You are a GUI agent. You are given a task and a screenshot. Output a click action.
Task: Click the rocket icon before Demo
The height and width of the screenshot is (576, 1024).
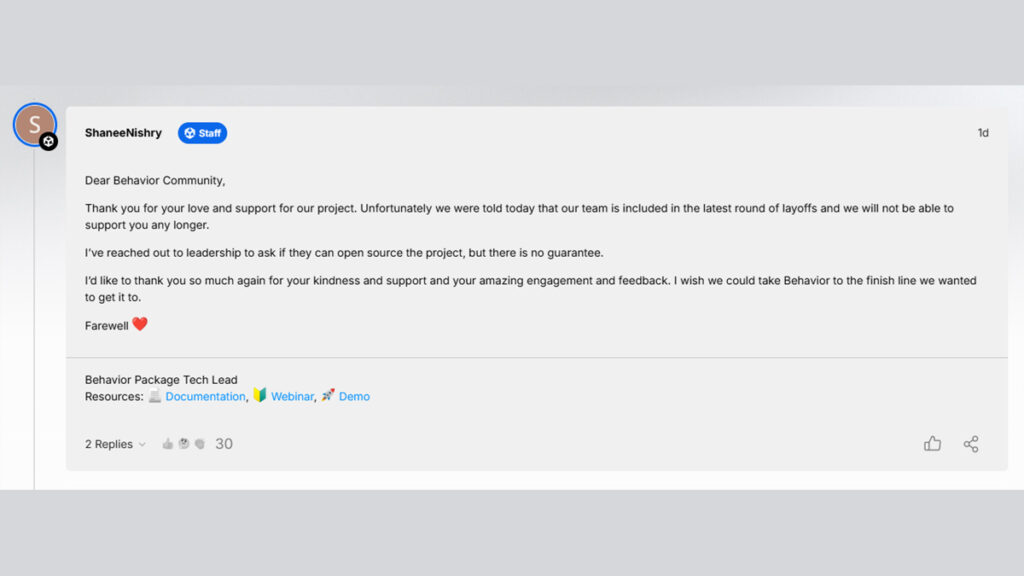coord(328,396)
